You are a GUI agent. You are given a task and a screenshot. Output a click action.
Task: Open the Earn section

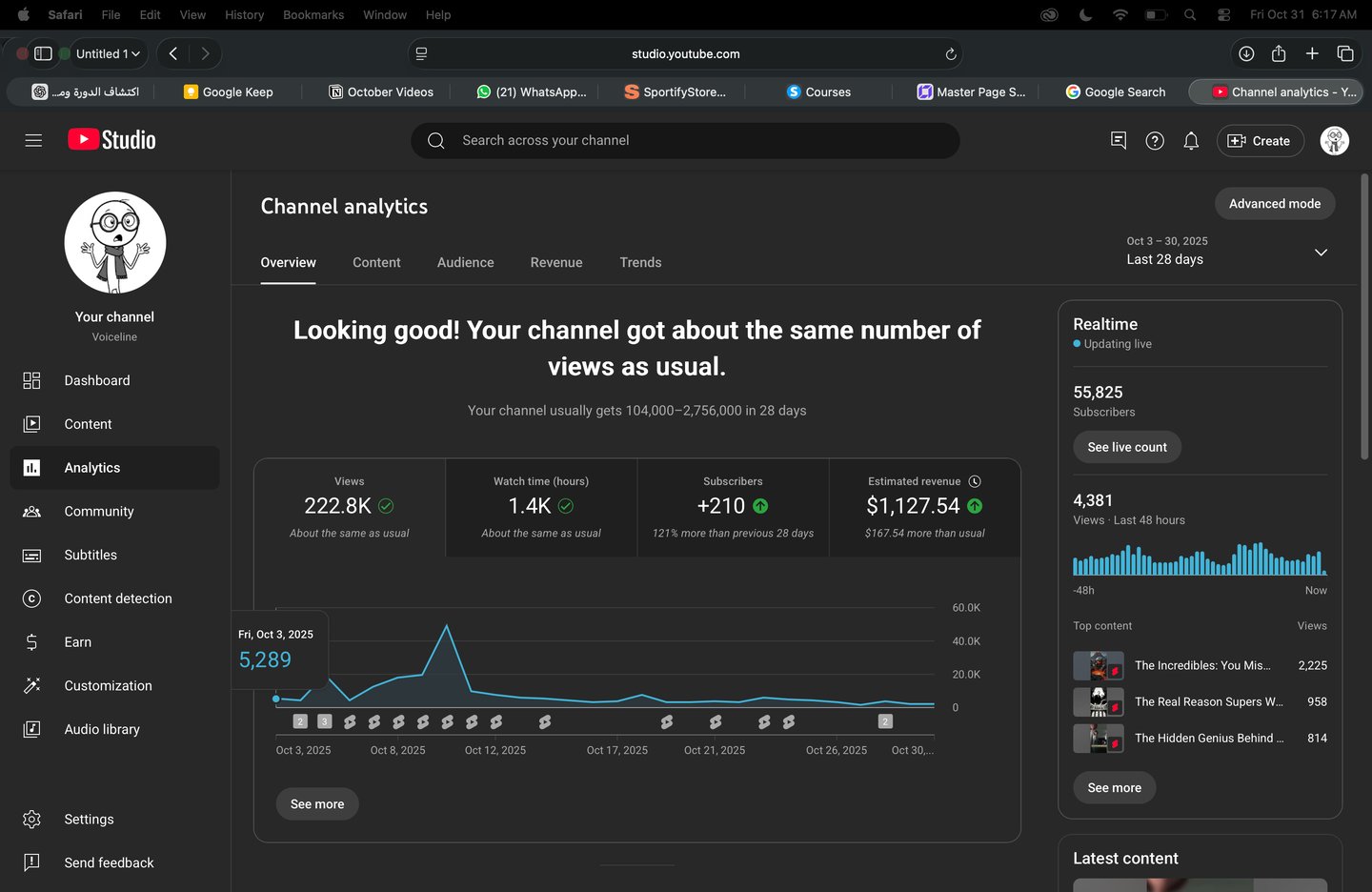coord(114,642)
